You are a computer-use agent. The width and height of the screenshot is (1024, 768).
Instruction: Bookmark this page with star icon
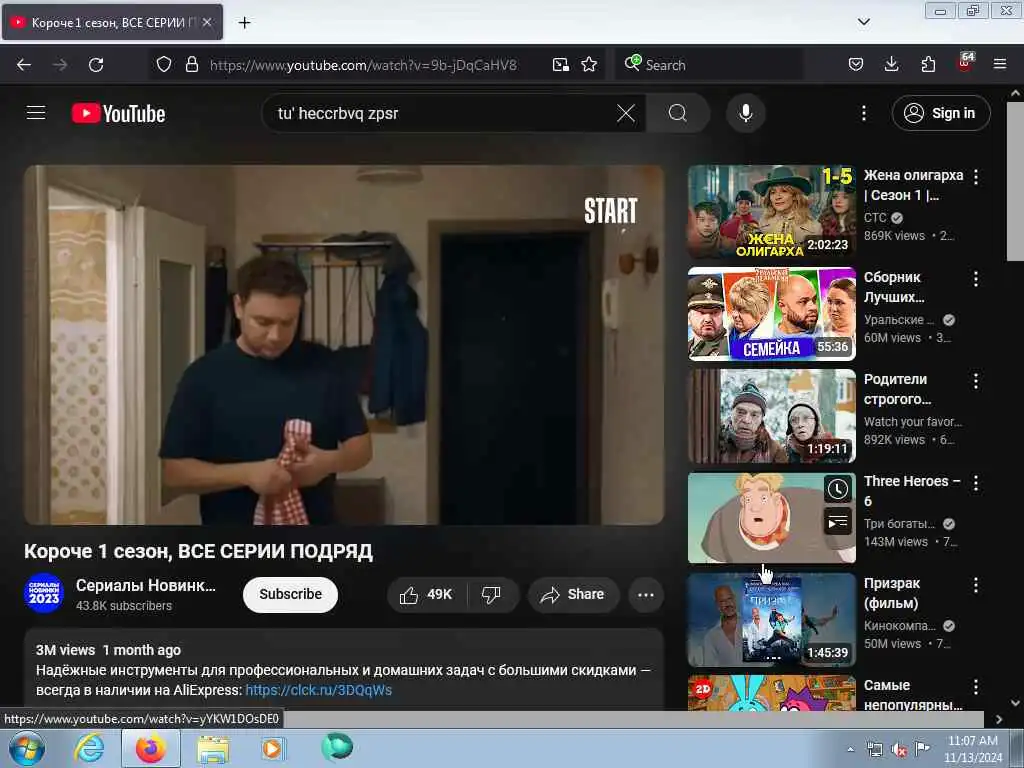589,65
